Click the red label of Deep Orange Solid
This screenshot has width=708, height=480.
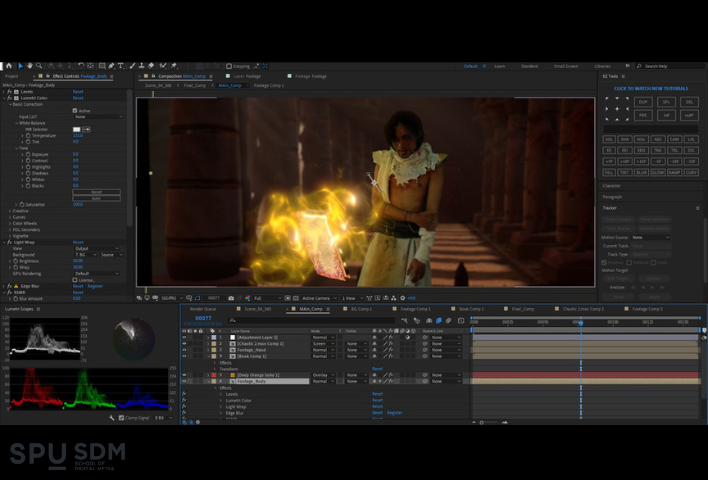[214, 375]
